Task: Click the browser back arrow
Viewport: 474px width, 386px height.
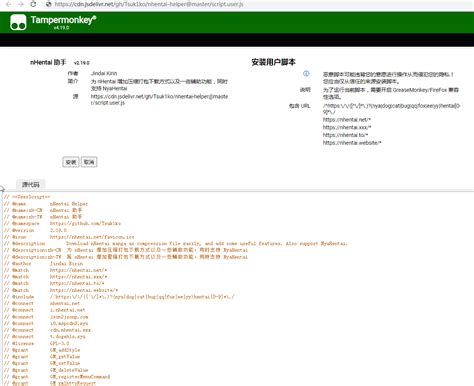Action: [8, 4]
